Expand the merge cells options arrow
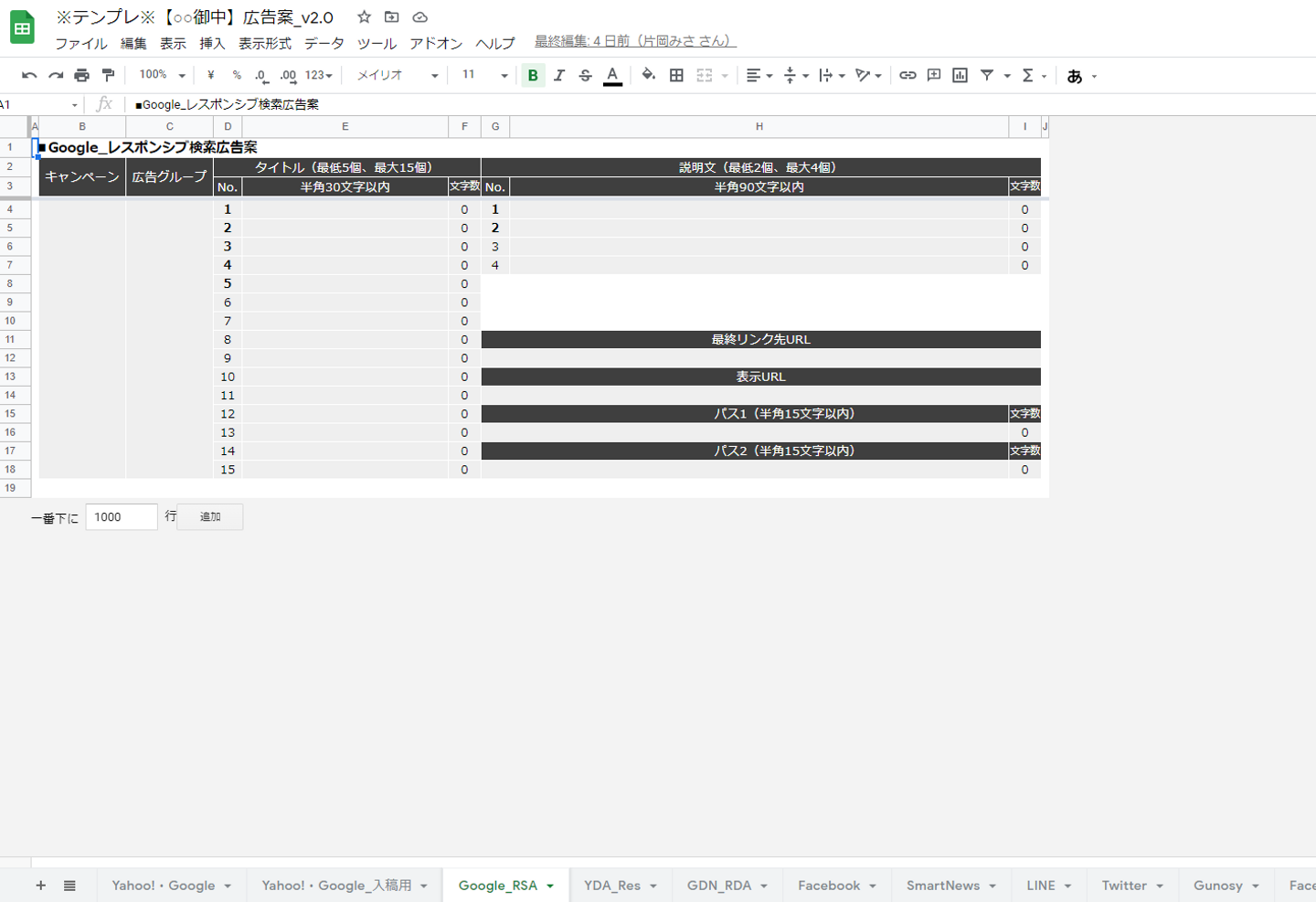Screen dimensions: 1316x902 point(725,76)
